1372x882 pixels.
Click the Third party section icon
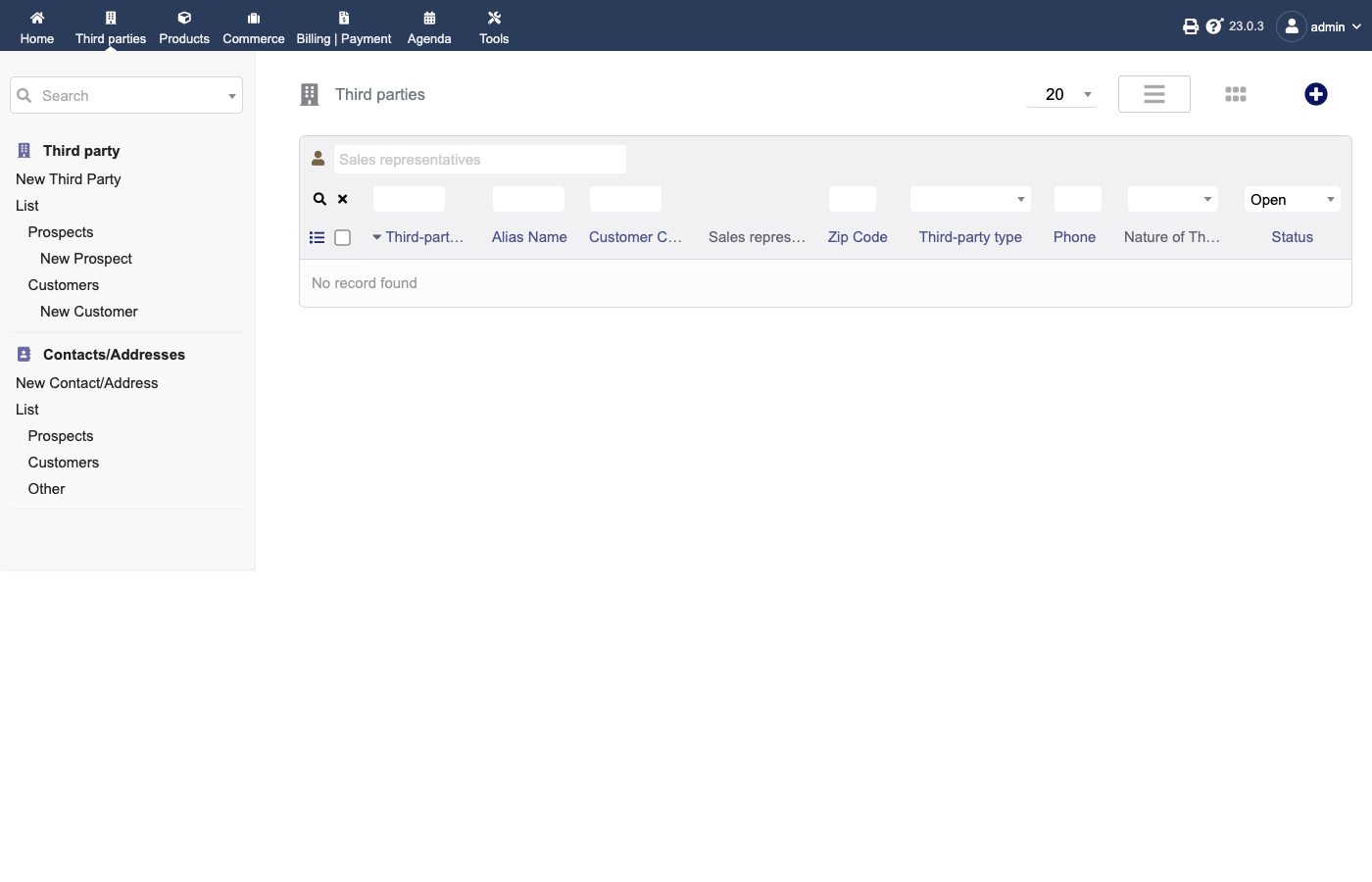[24, 151]
